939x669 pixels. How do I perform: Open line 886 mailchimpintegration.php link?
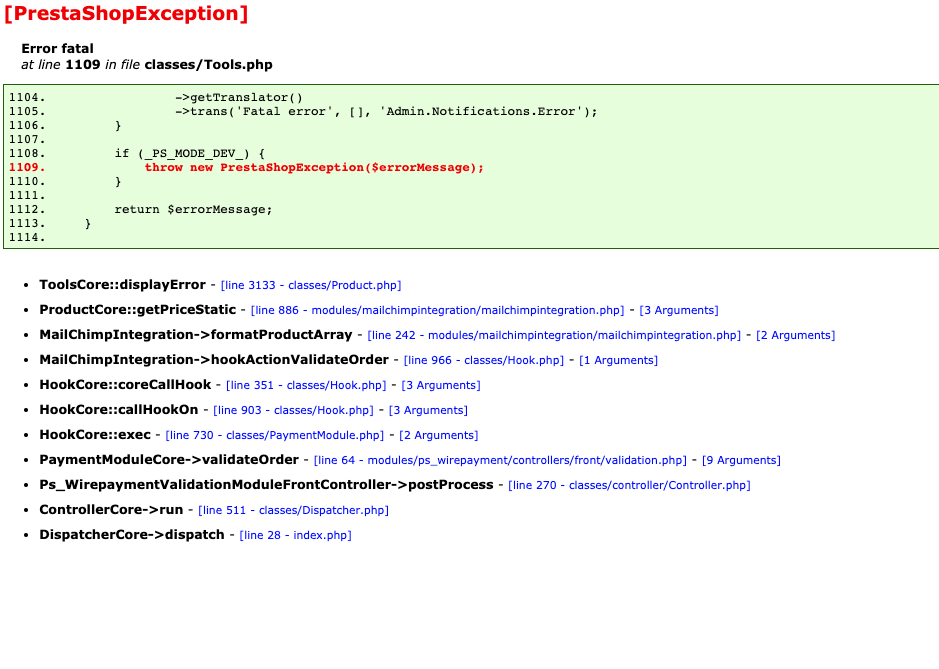(437, 310)
